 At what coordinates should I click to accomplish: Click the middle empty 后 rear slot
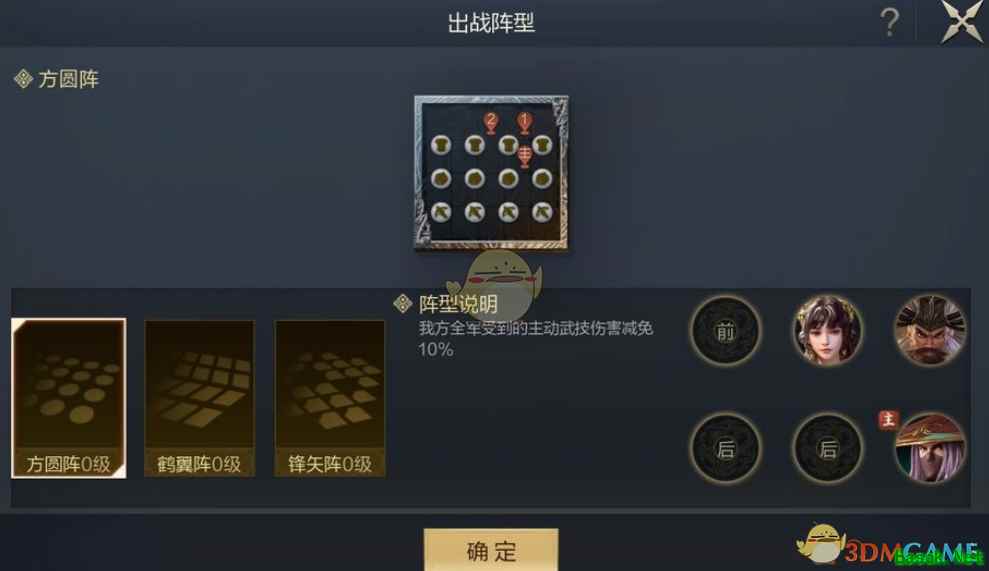[828, 449]
